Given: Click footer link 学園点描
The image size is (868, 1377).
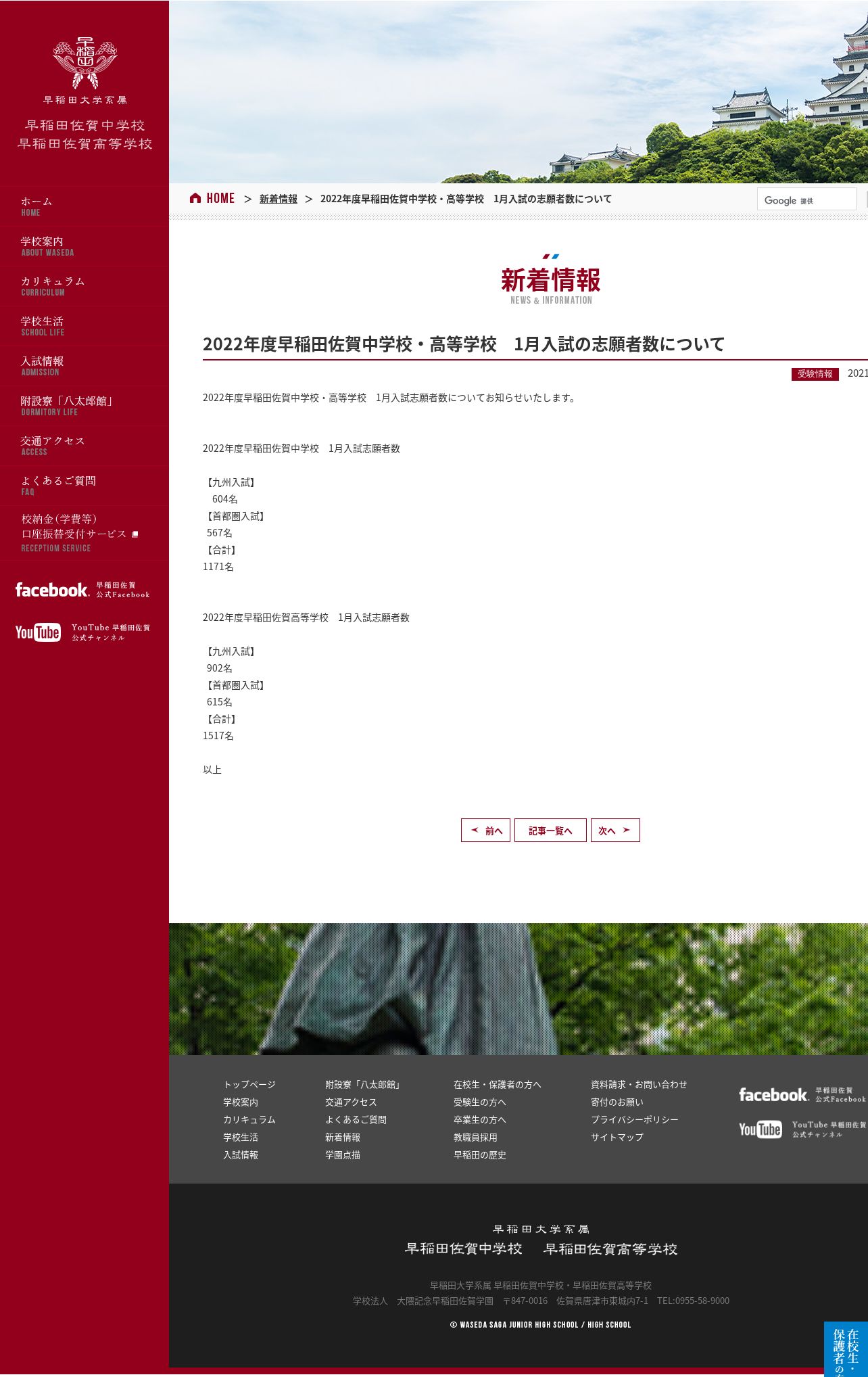Looking at the screenshot, I should (x=343, y=1154).
